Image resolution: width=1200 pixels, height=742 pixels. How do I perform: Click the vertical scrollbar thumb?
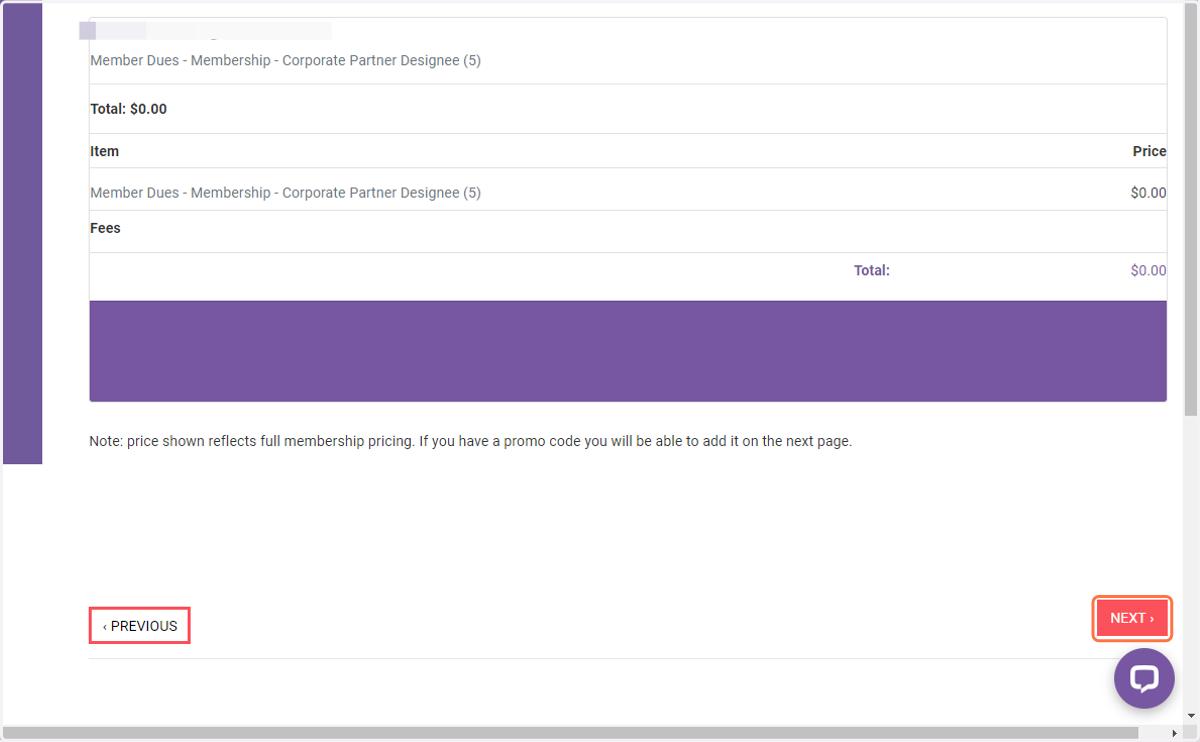(1190, 210)
